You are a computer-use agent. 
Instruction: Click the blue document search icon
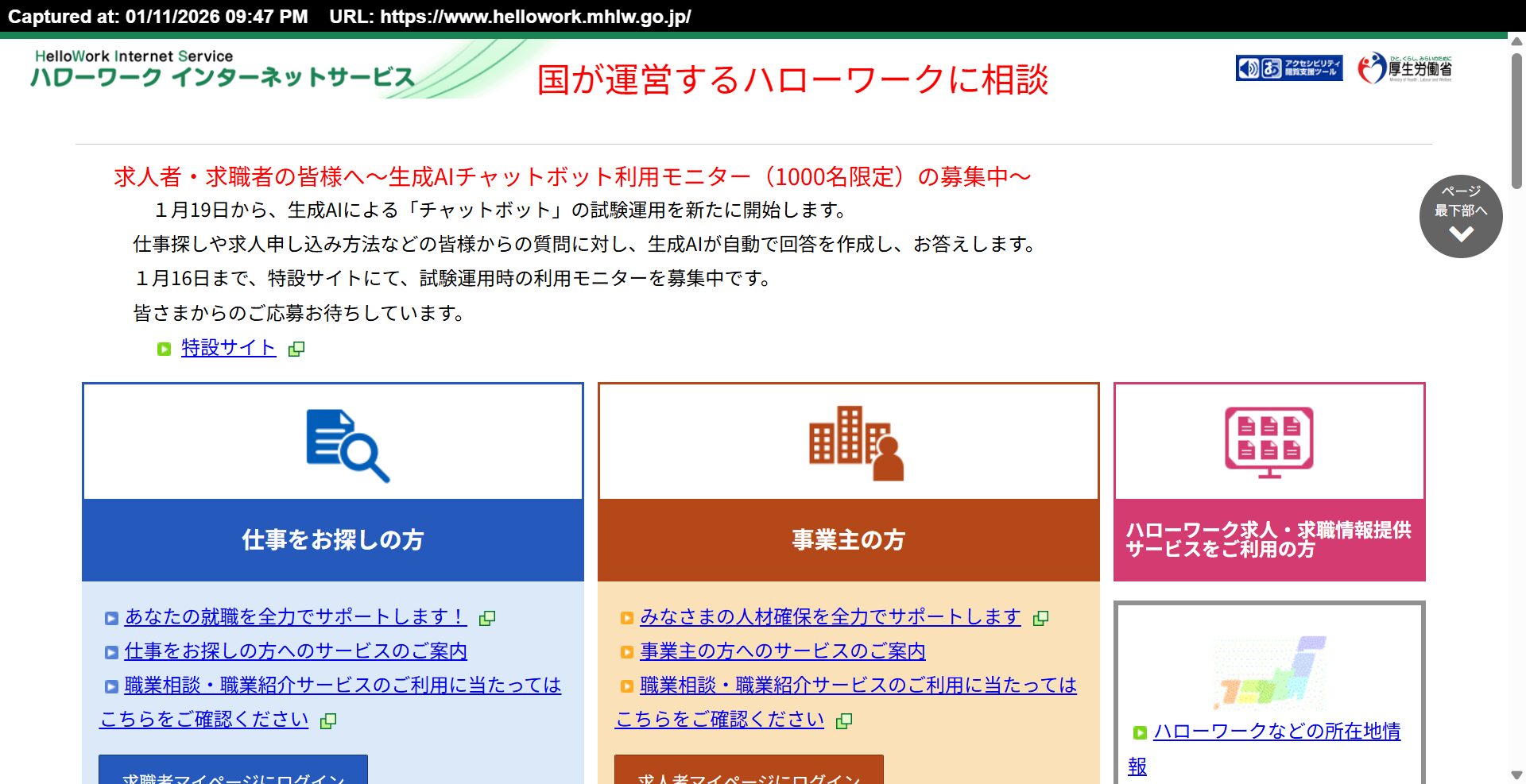point(348,445)
